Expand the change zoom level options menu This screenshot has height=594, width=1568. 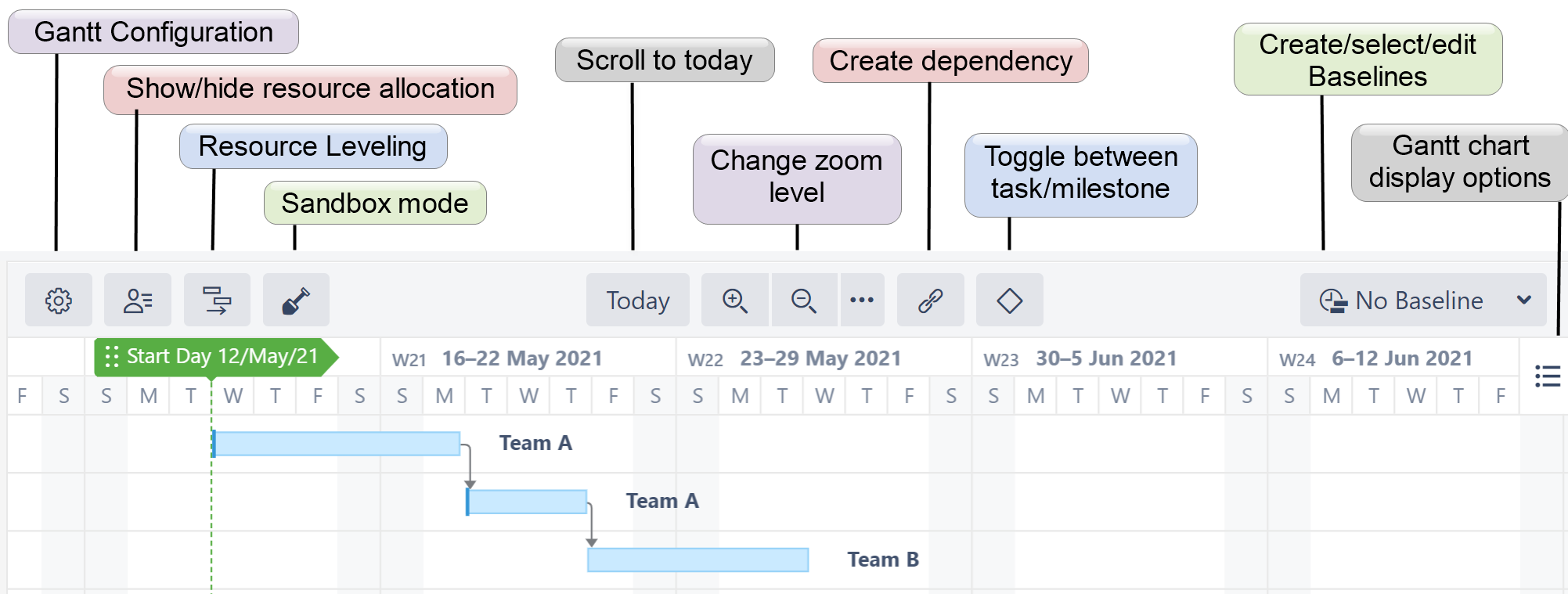pyautogui.click(x=863, y=300)
